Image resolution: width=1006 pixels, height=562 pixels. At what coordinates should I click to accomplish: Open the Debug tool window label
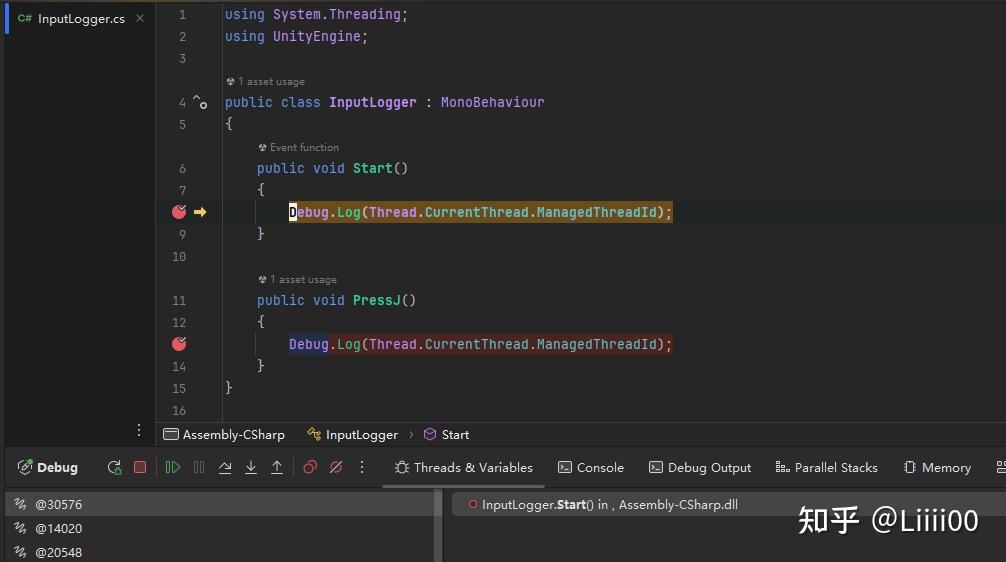coord(48,468)
